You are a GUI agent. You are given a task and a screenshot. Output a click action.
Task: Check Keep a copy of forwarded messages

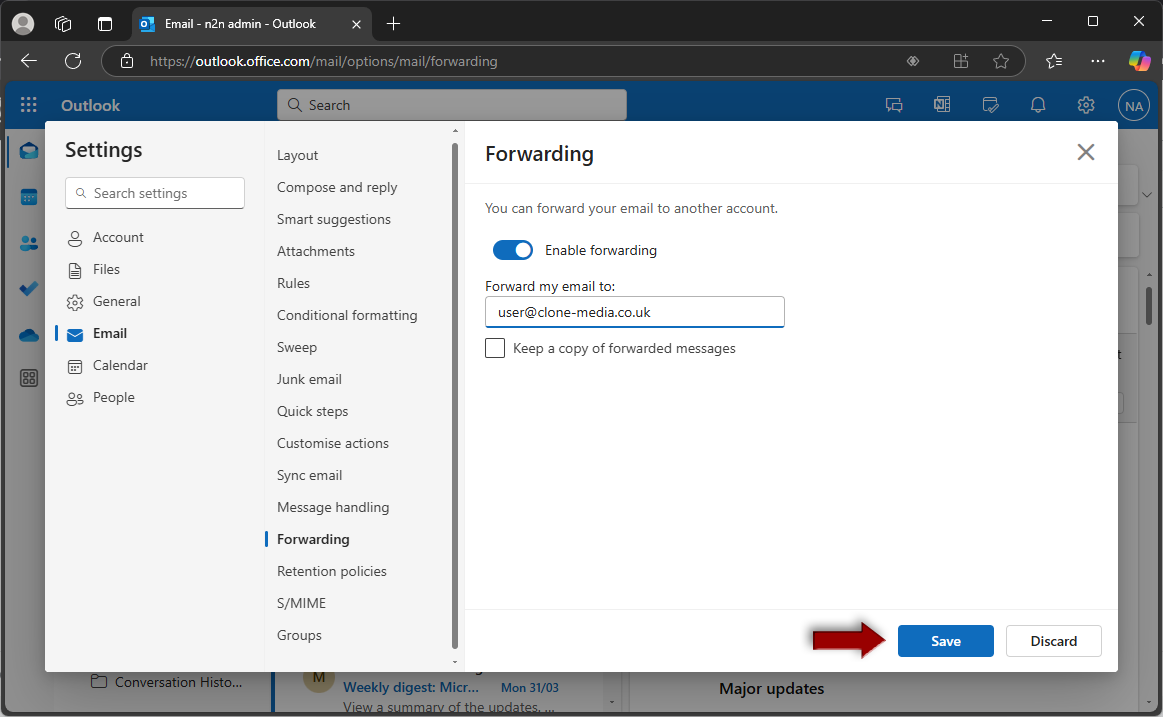[495, 348]
